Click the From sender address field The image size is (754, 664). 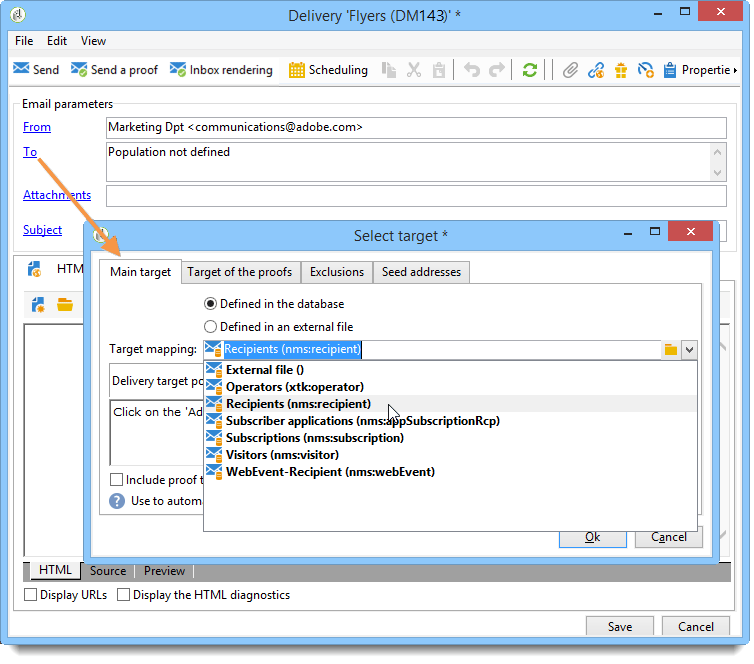pos(416,127)
